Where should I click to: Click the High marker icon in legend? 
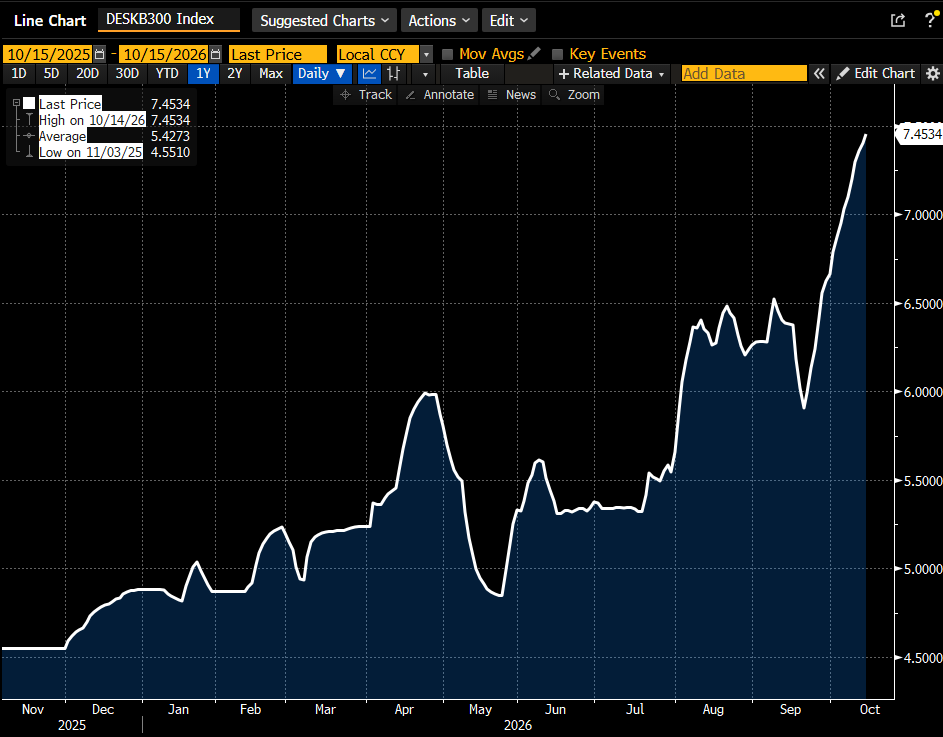coord(29,120)
